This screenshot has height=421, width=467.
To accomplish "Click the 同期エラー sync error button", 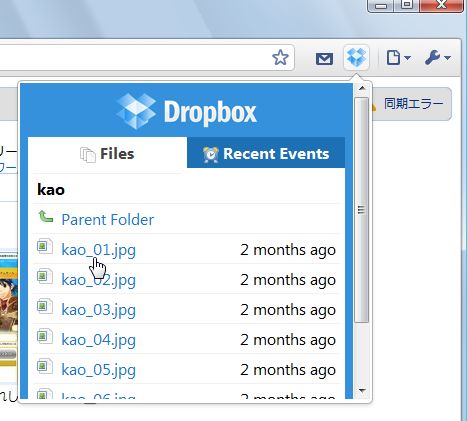I will click(411, 104).
